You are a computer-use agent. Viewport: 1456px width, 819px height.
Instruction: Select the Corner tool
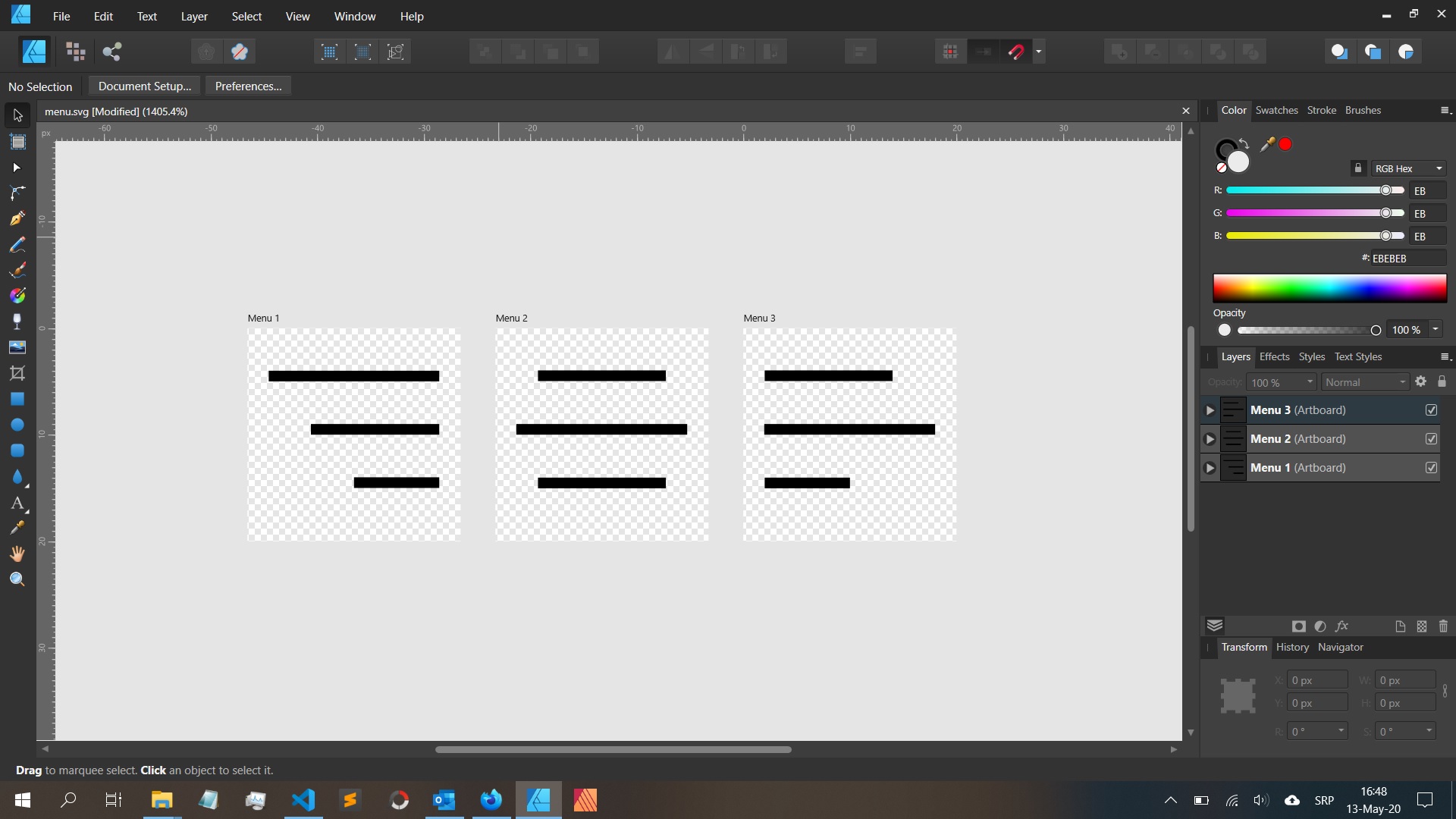(x=17, y=193)
